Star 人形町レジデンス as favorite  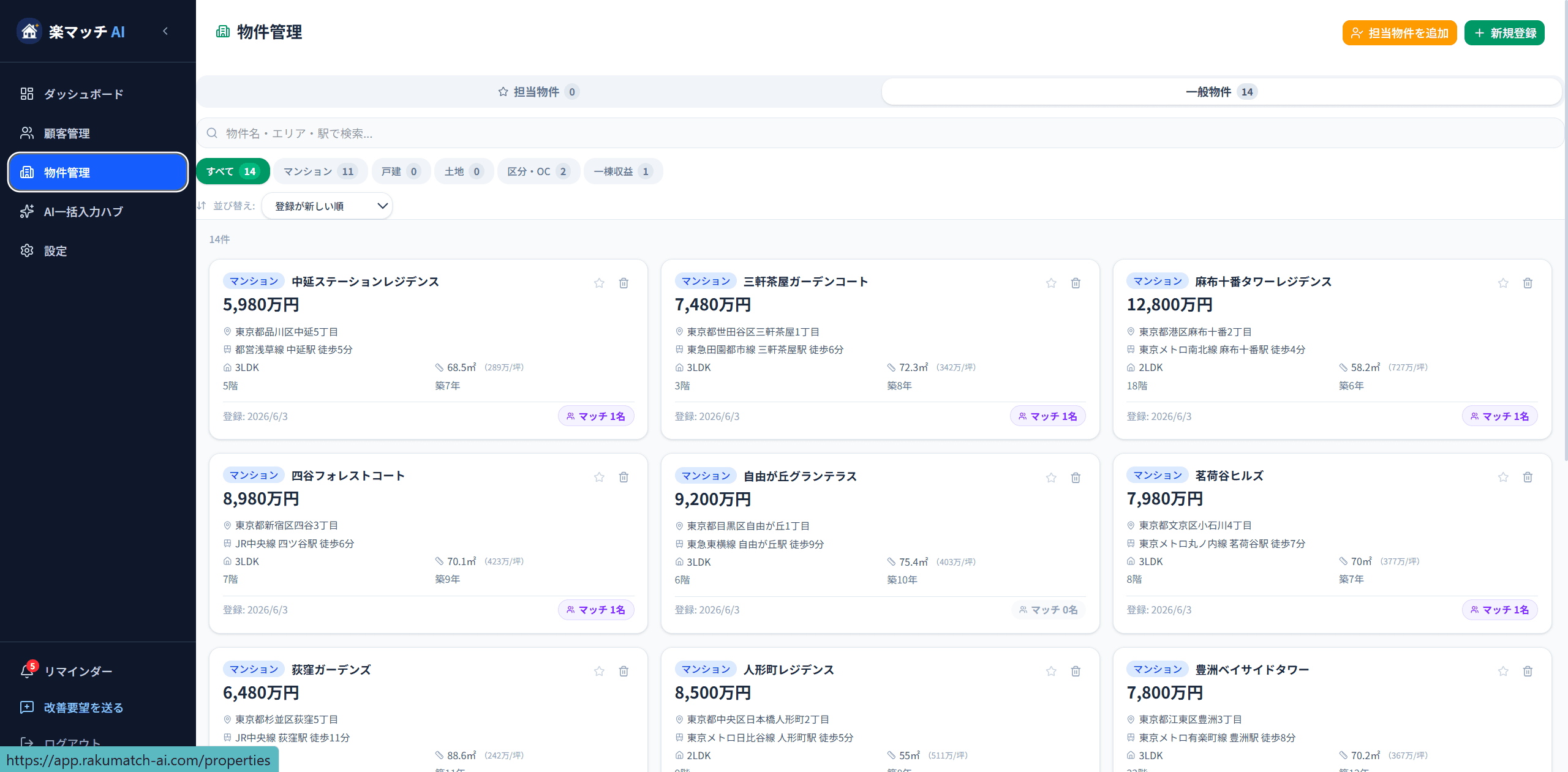1051,671
